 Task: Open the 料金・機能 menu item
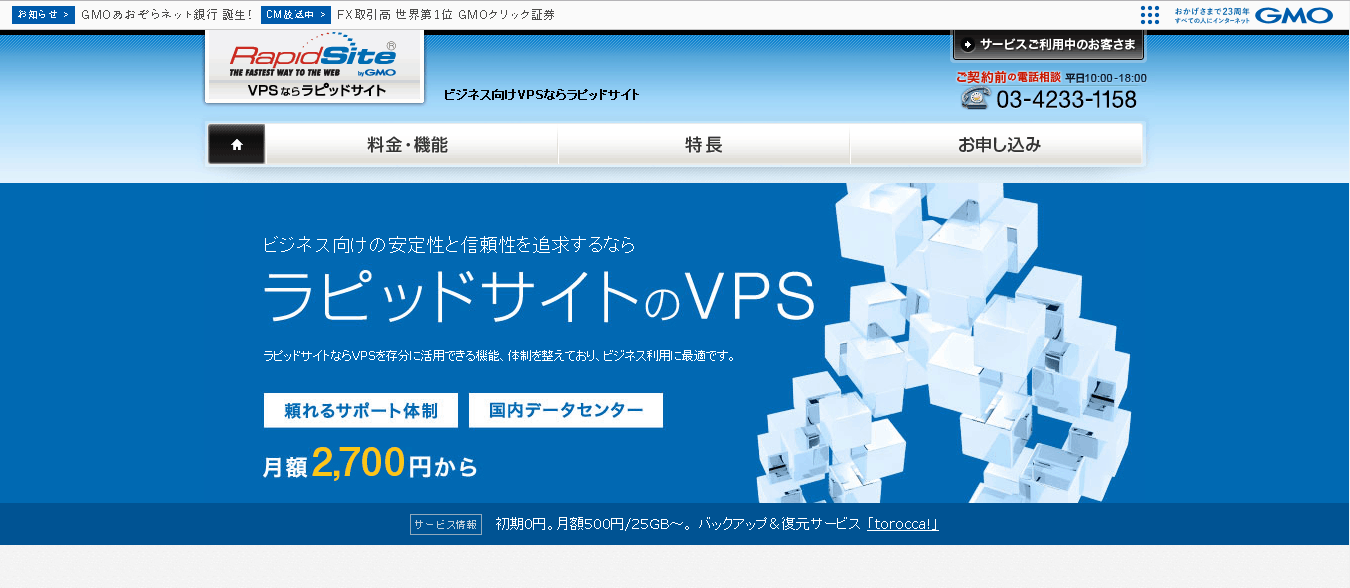coord(411,144)
